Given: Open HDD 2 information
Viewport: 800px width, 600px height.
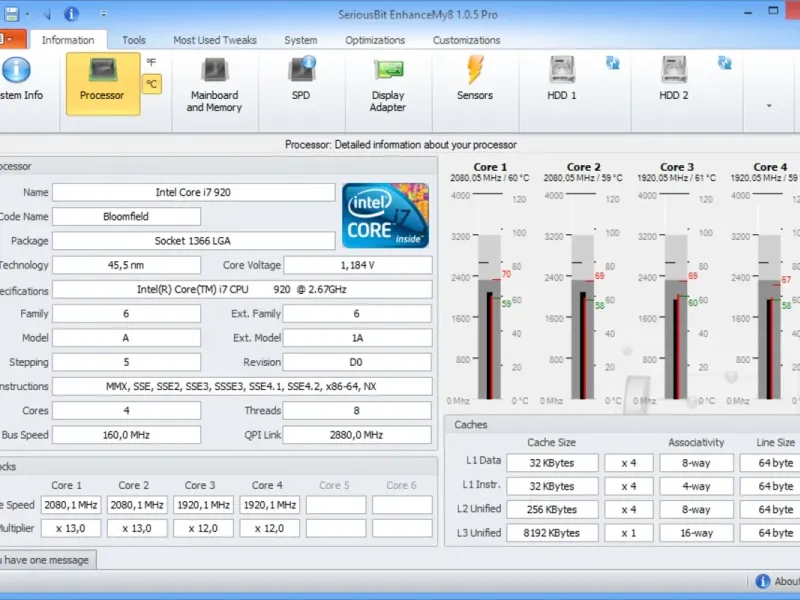Looking at the screenshot, I should 673,80.
